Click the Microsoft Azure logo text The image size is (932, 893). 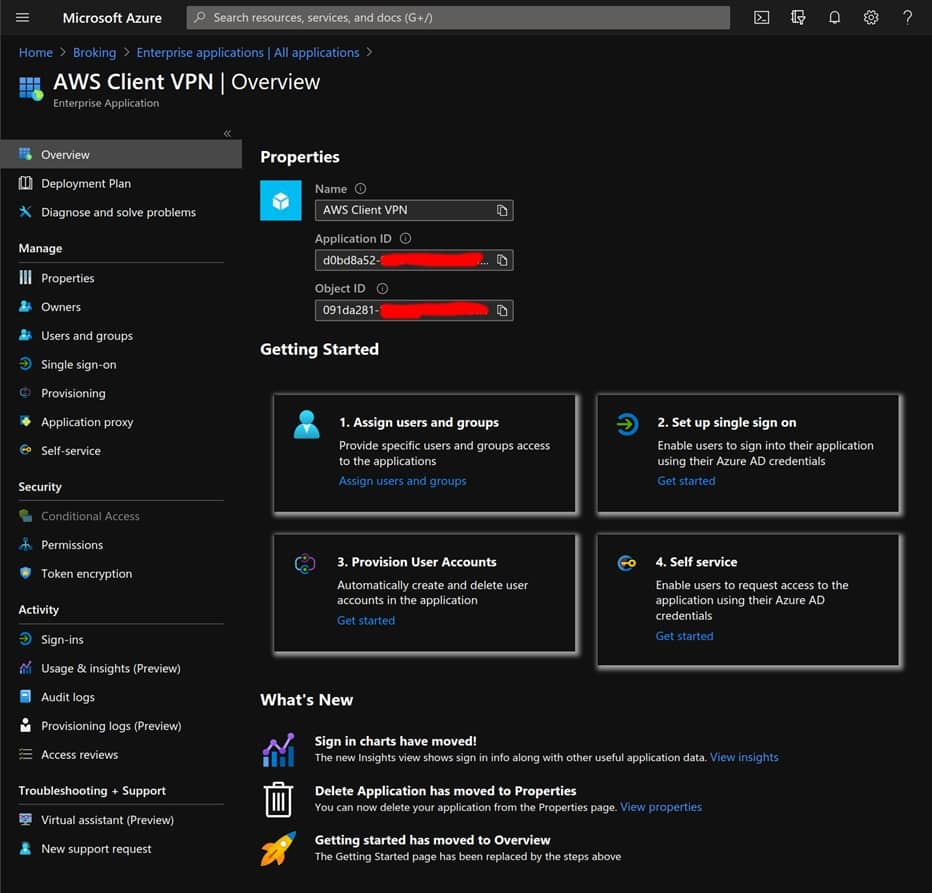coord(112,18)
